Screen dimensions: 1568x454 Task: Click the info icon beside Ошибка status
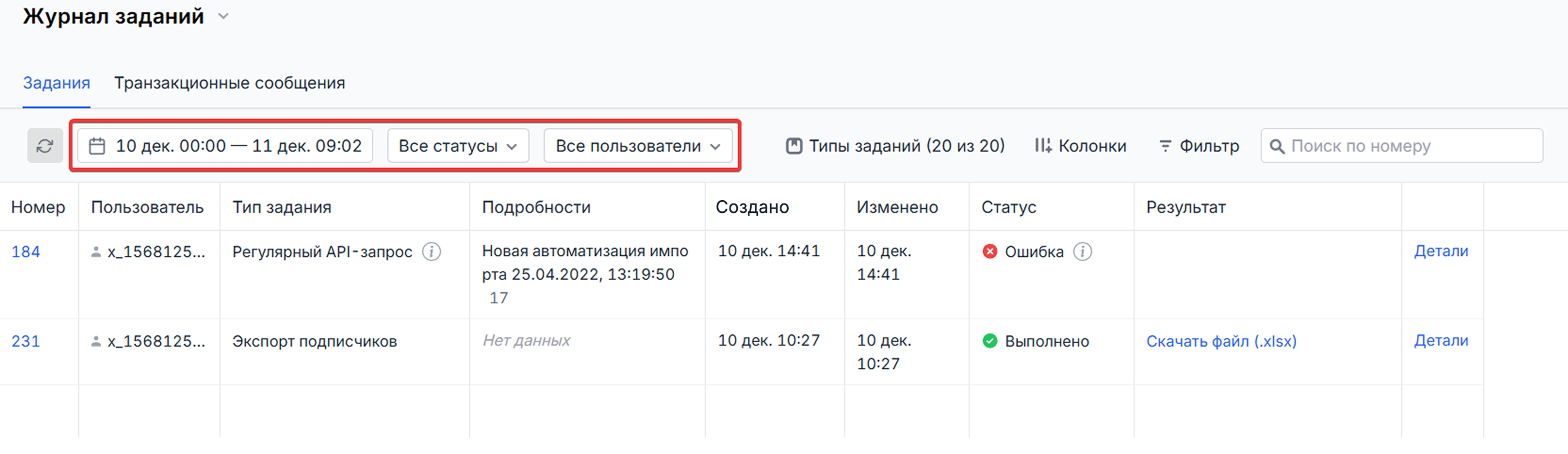pos(1082,251)
